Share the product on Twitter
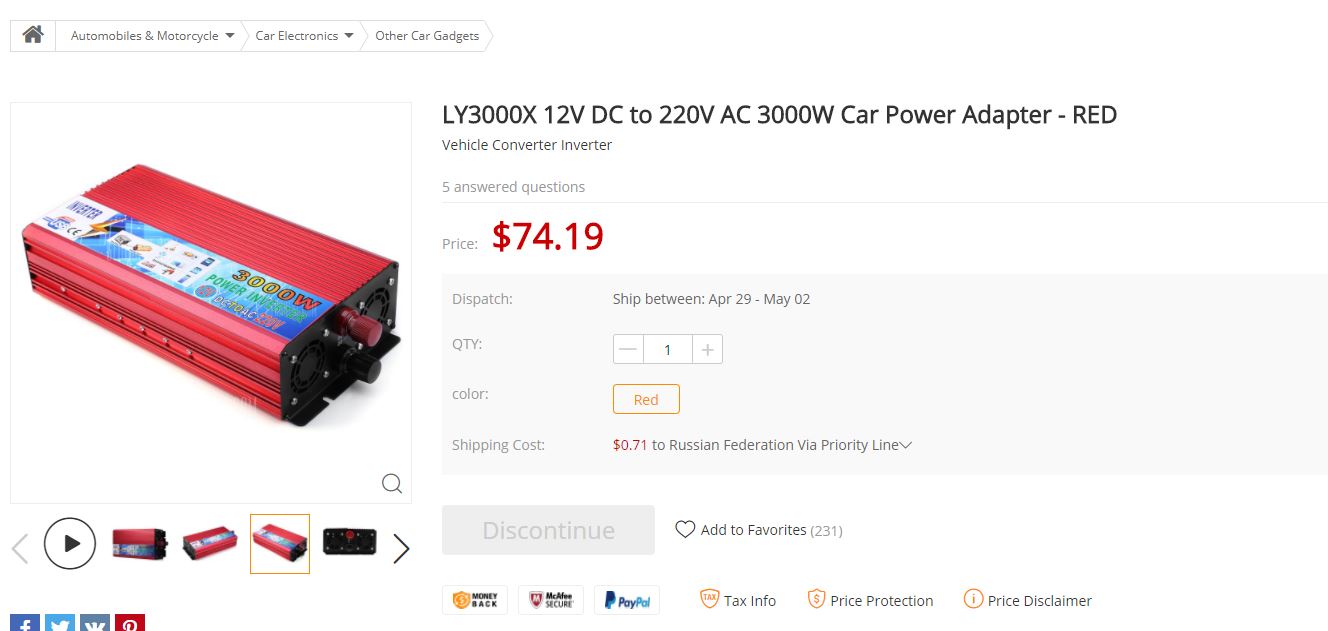Image resolution: width=1328 pixels, height=631 pixels. (x=60, y=623)
